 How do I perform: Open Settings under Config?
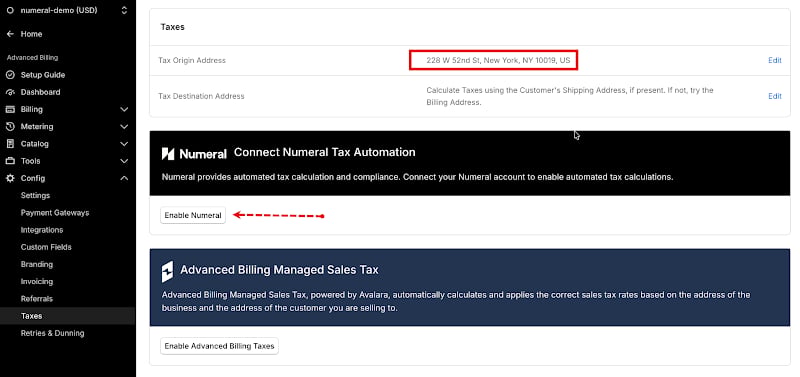click(35, 195)
